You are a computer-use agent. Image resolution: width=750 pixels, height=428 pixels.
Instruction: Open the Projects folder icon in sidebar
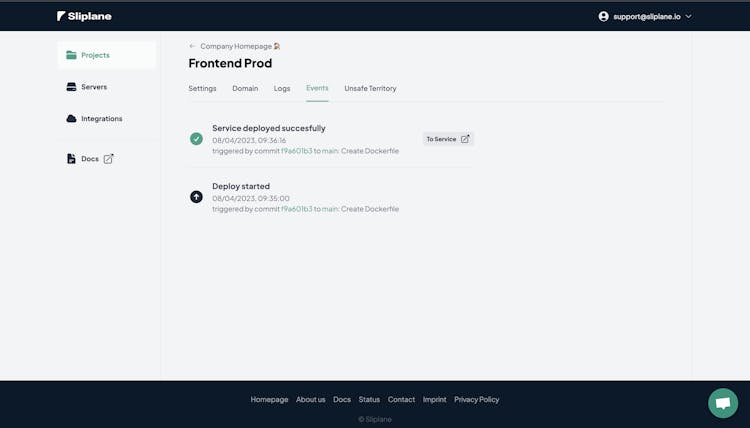click(x=71, y=55)
